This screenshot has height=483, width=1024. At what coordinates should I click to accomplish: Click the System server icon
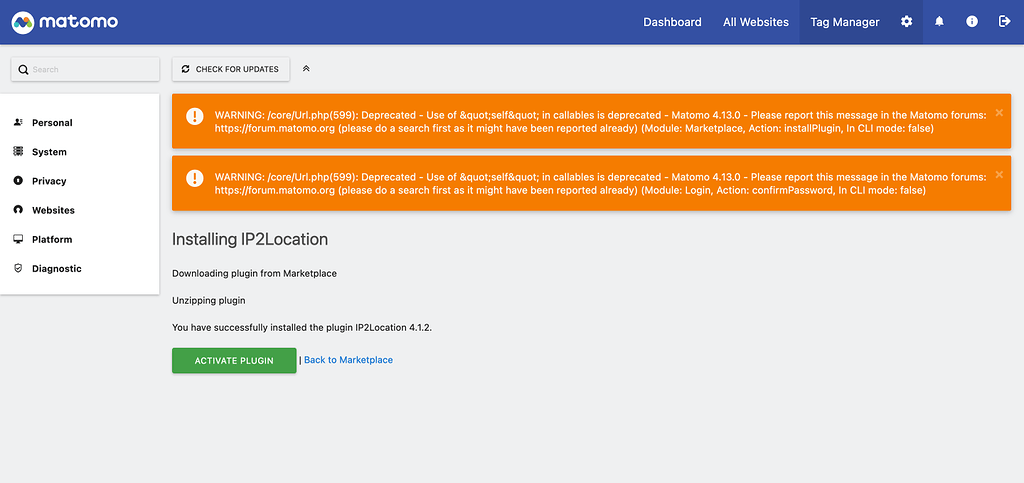coord(18,151)
